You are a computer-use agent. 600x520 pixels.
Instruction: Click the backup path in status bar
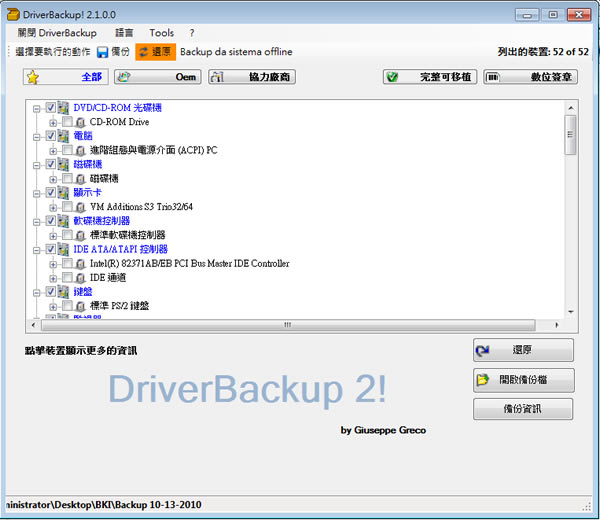(x=104, y=505)
